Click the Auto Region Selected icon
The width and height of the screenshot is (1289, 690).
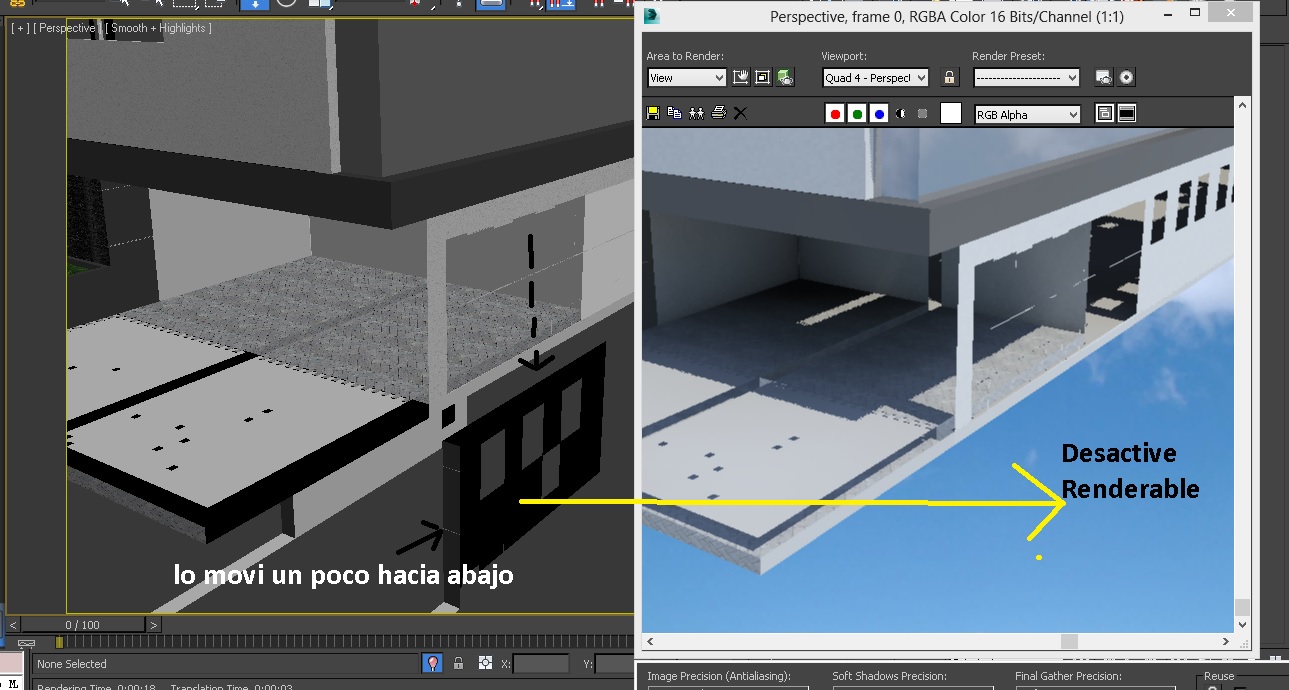click(763, 77)
